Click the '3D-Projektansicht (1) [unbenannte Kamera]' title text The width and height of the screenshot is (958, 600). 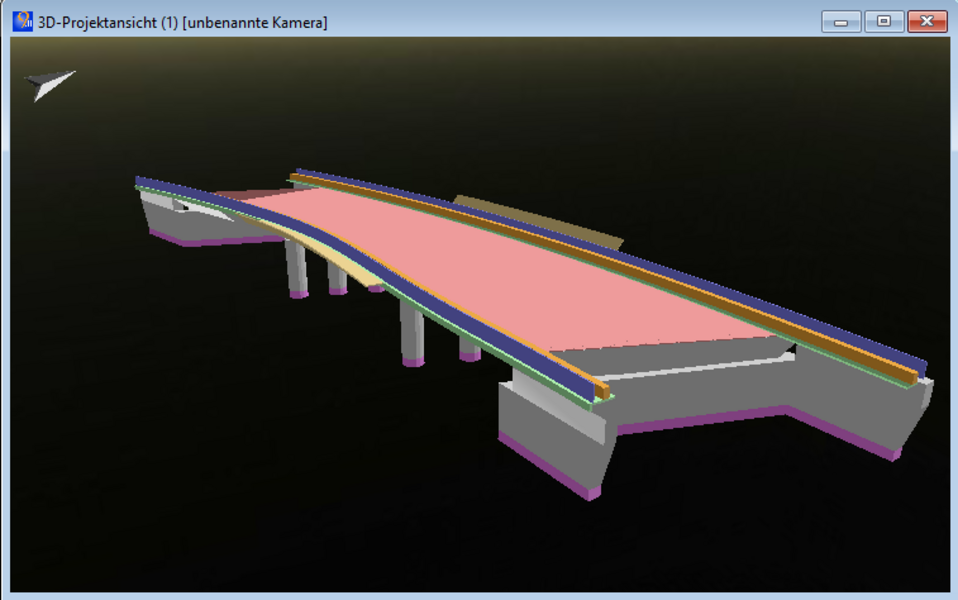pos(183,23)
